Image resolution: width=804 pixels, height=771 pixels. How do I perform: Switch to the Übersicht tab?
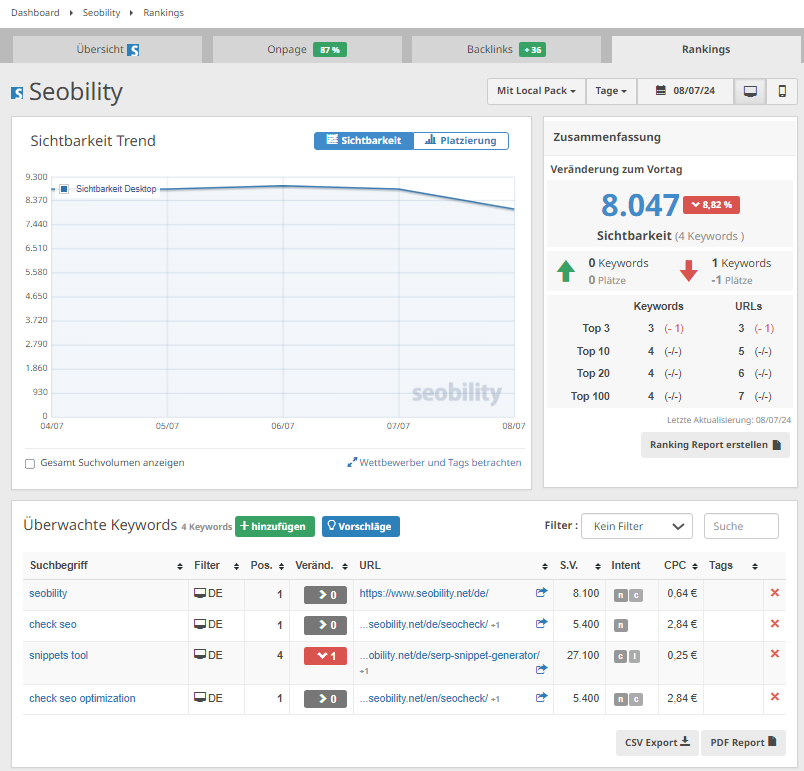click(x=107, y=49)
